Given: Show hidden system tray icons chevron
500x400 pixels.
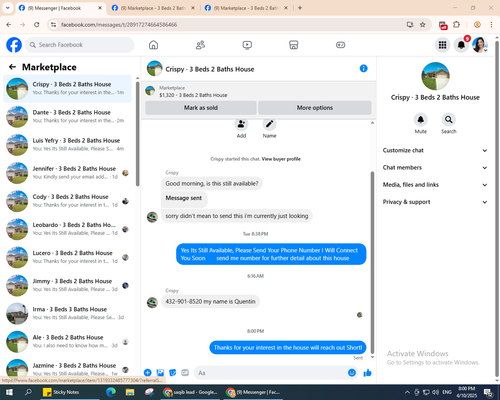Looking at the screenshot, I should tap(407, 392).
